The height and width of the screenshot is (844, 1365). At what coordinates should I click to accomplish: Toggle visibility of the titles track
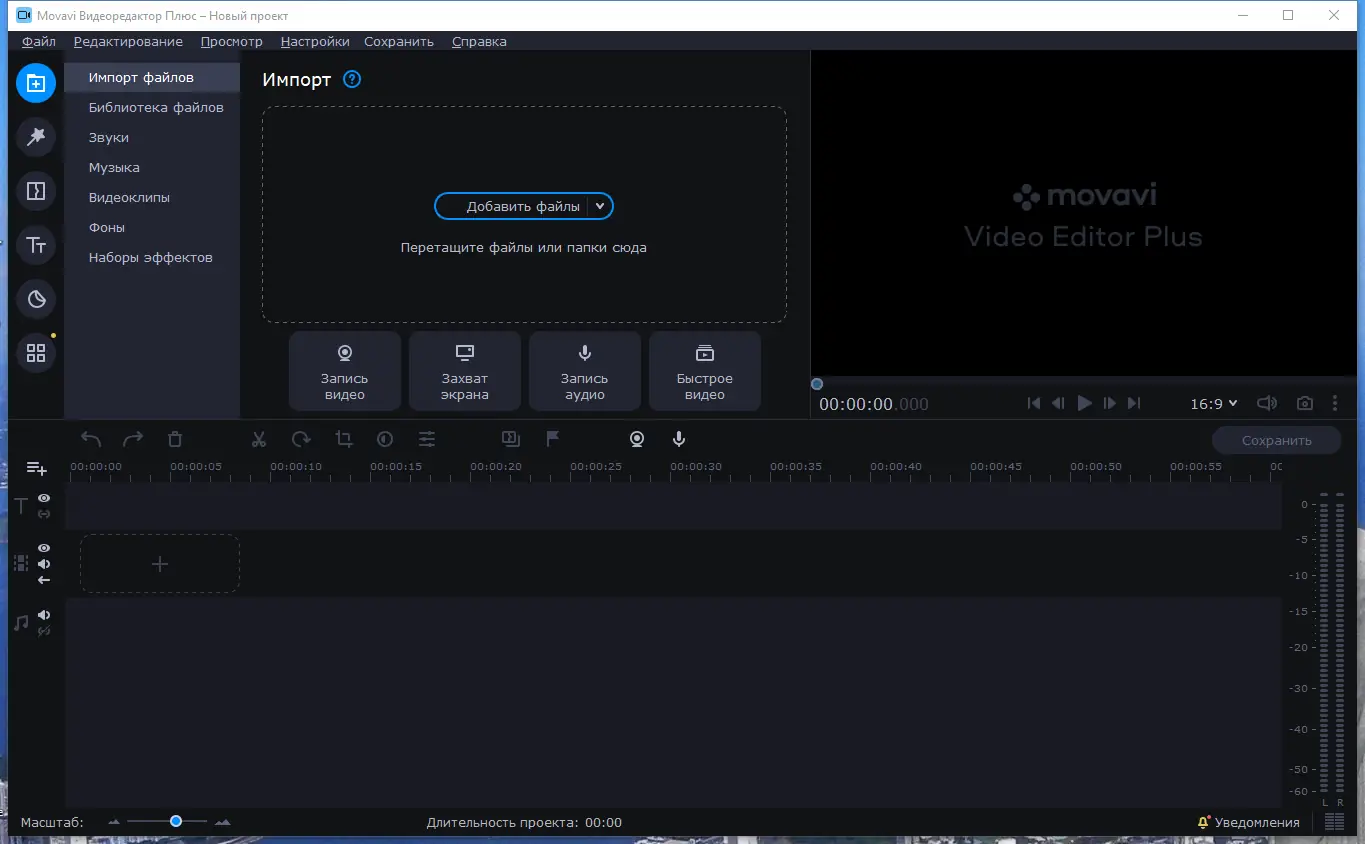pos(44,497)
